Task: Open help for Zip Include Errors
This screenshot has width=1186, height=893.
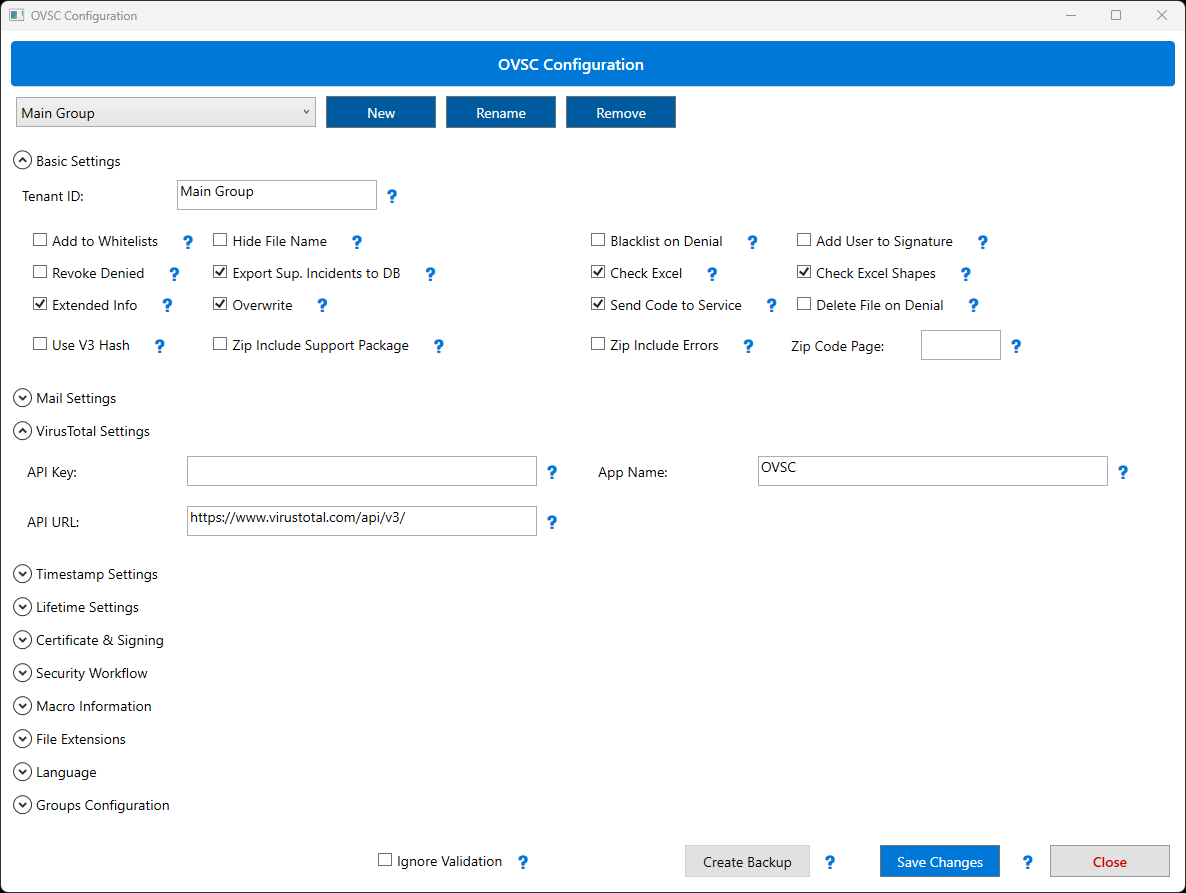Action: click(x=748, y=346)
